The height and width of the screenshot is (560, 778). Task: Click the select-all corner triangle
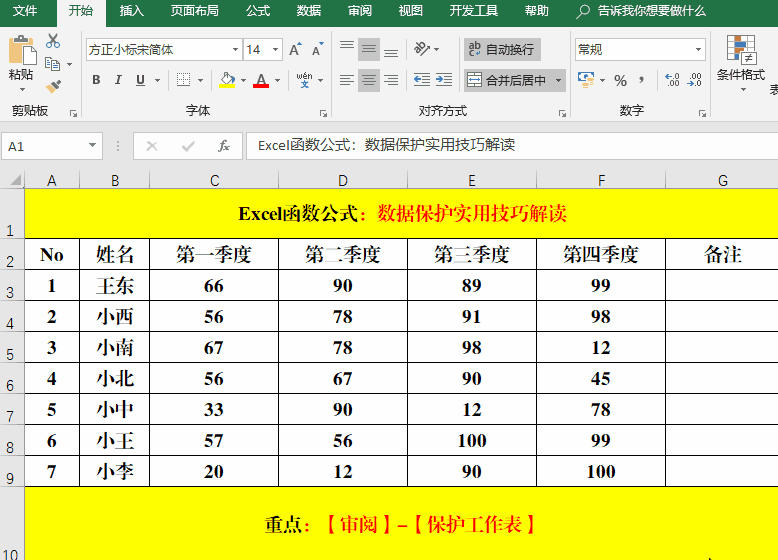[x=15, y=180]
